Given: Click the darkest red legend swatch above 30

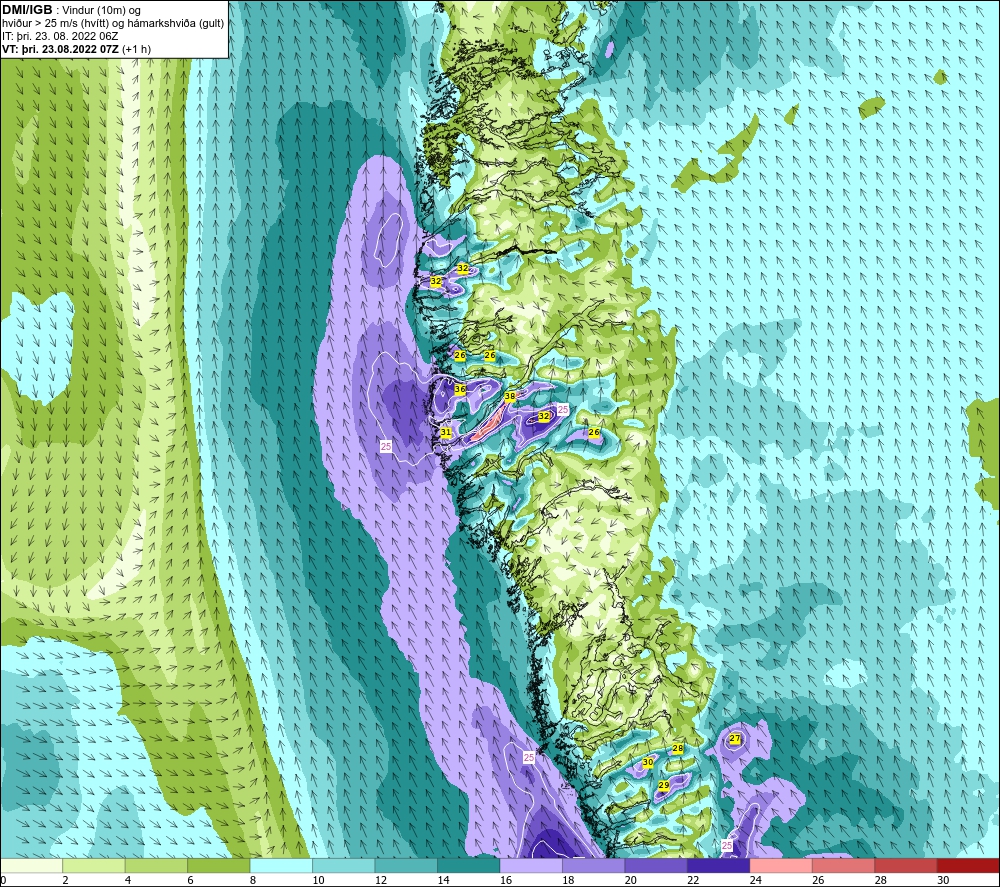Looking at the screenshot, I should [969, 865].
